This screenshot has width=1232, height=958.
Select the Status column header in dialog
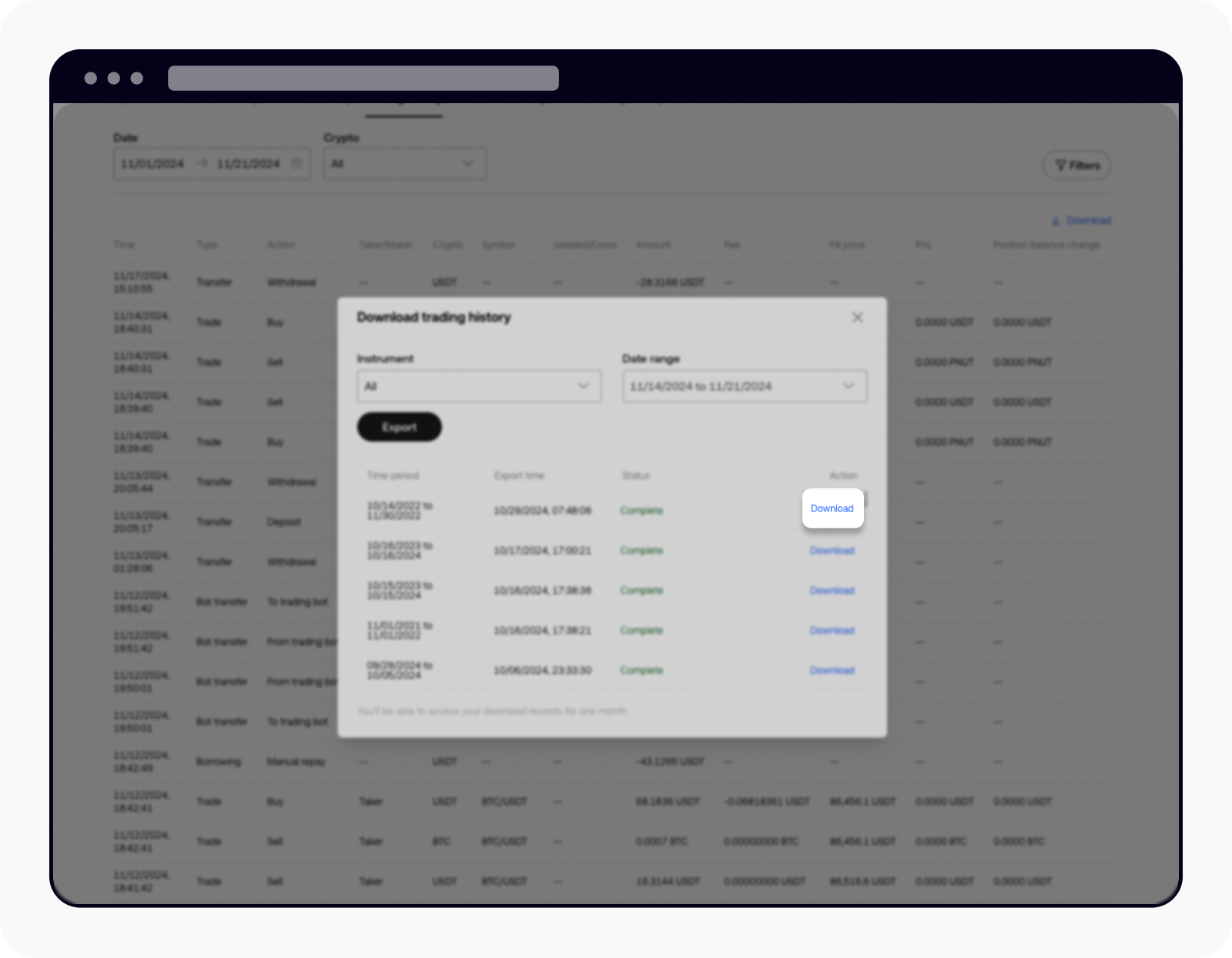pos(636,475)
